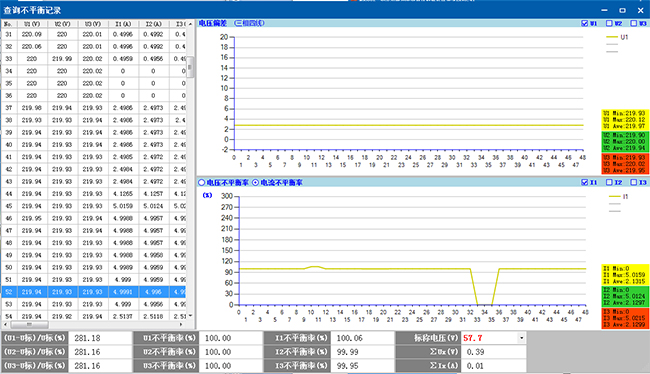Select the cell 219.99 in row 33
The height and width of the screenshot is (374, 650).
tap(62, 59)
